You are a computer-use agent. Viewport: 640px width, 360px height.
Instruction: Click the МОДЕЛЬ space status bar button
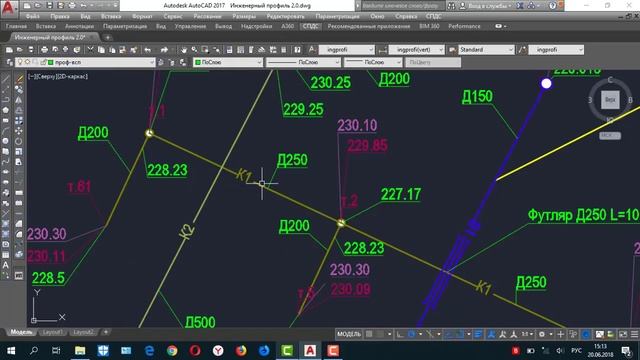pos(349,334)
